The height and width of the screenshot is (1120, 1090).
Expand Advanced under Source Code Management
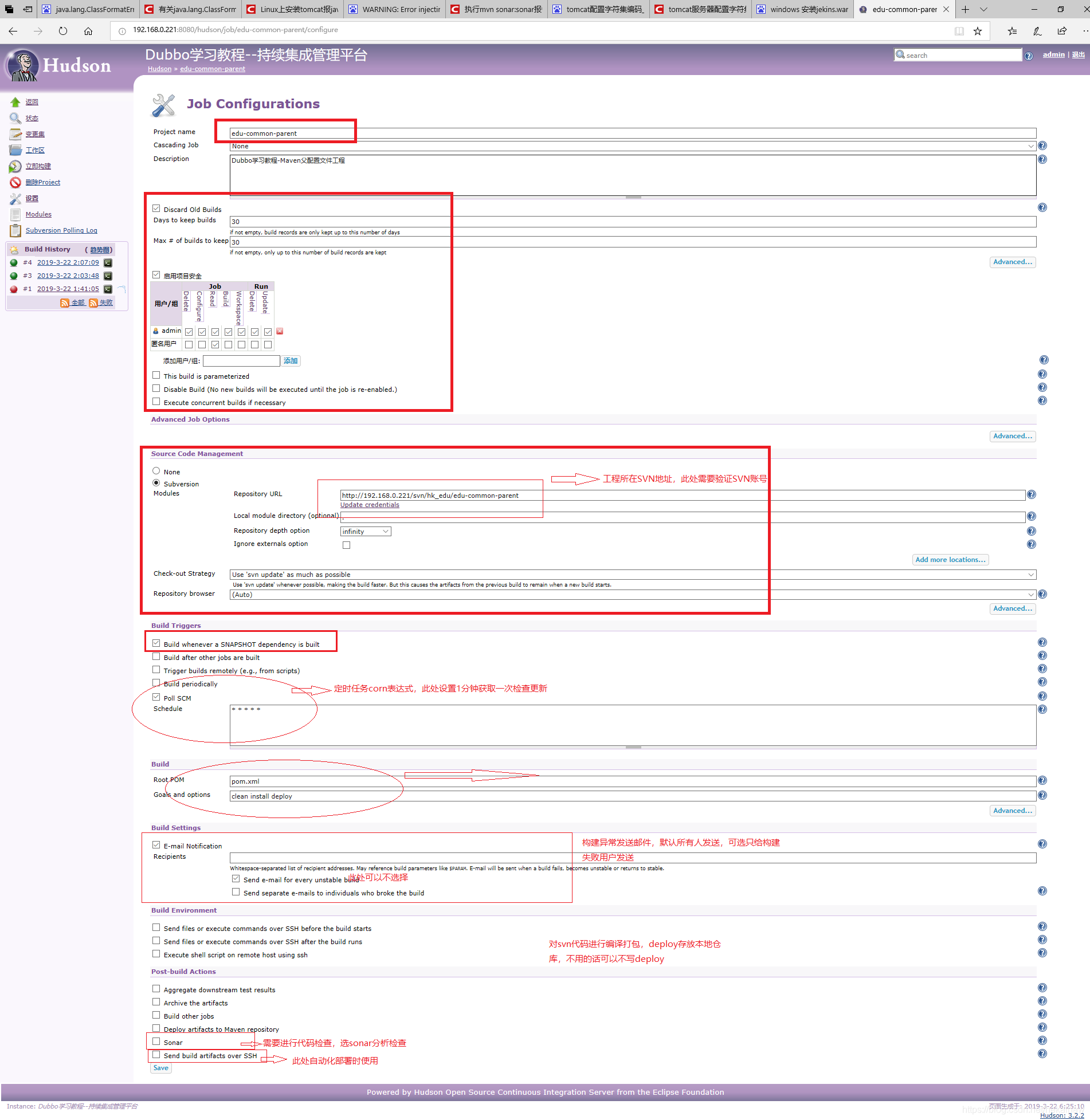coord(1013,608)
